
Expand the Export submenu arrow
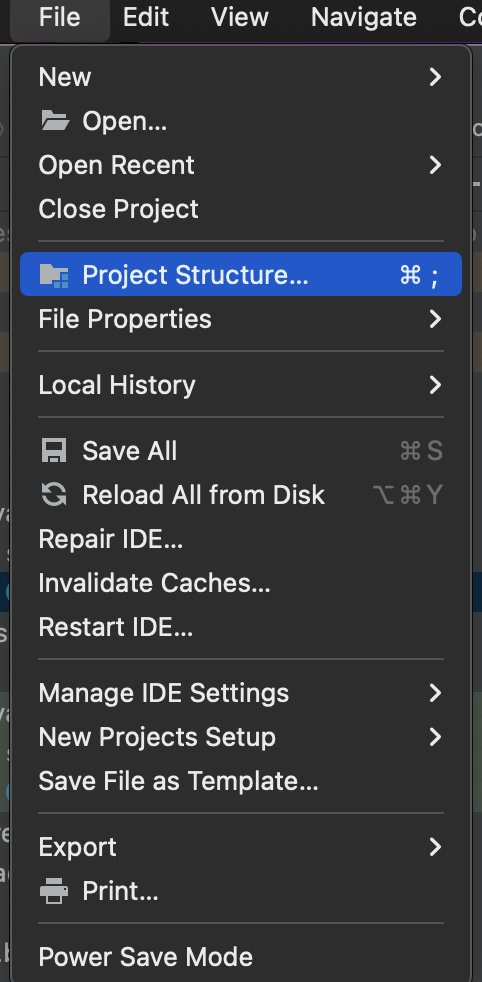tap(435, 847)
